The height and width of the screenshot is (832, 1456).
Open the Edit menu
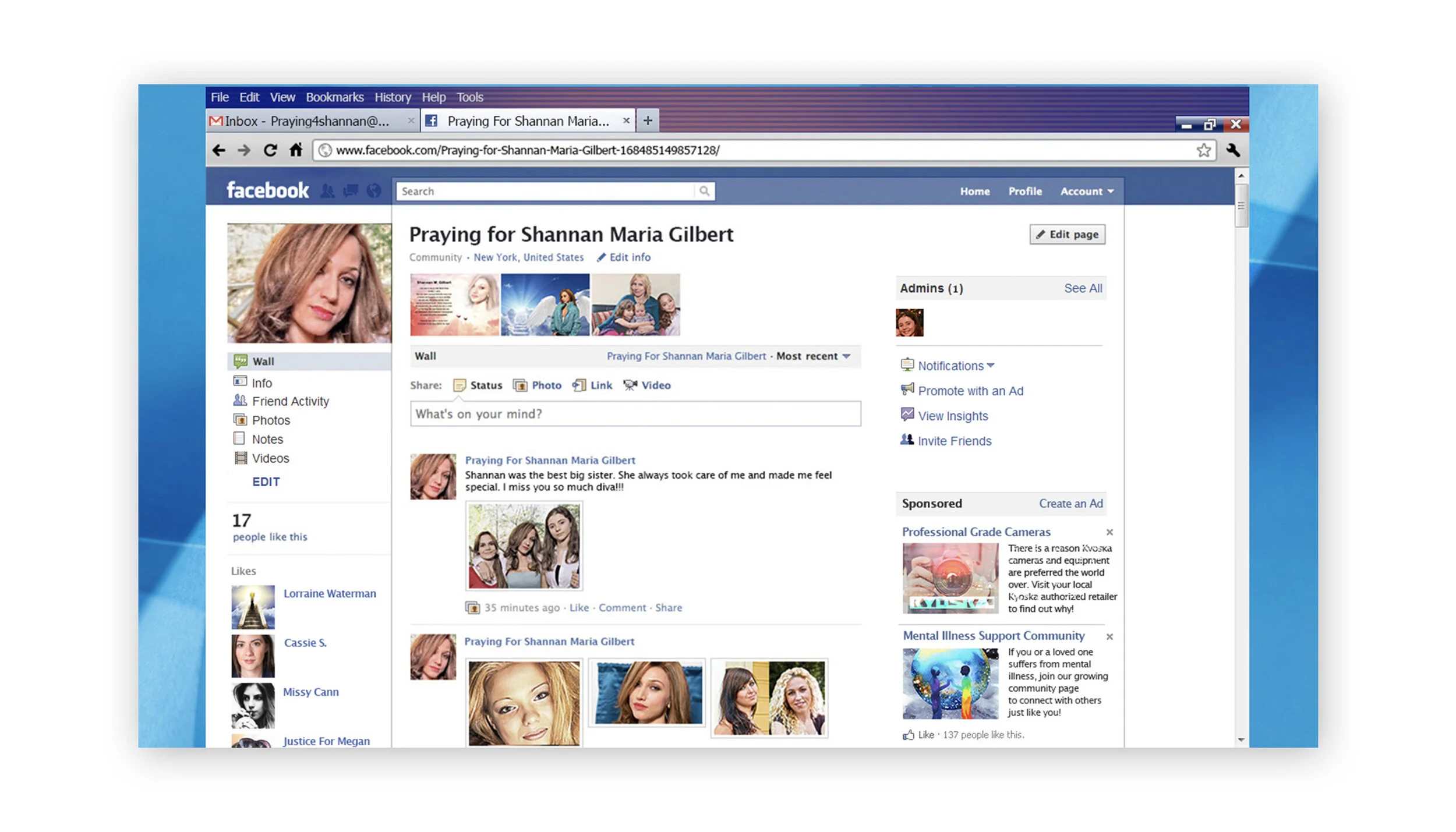point(249,97)
